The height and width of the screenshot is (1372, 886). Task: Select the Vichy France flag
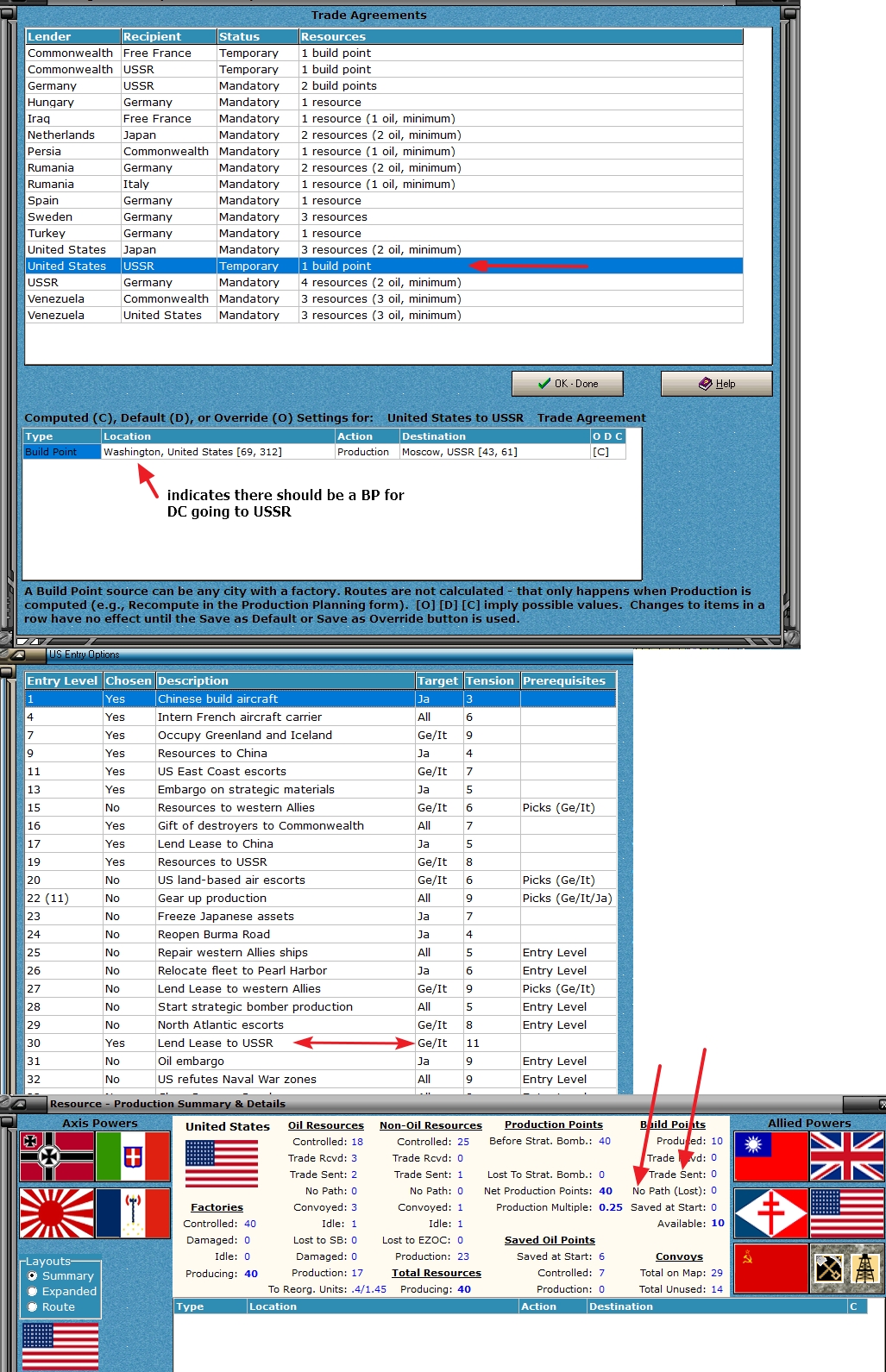pyautogui.click(x=133, y=1212)
